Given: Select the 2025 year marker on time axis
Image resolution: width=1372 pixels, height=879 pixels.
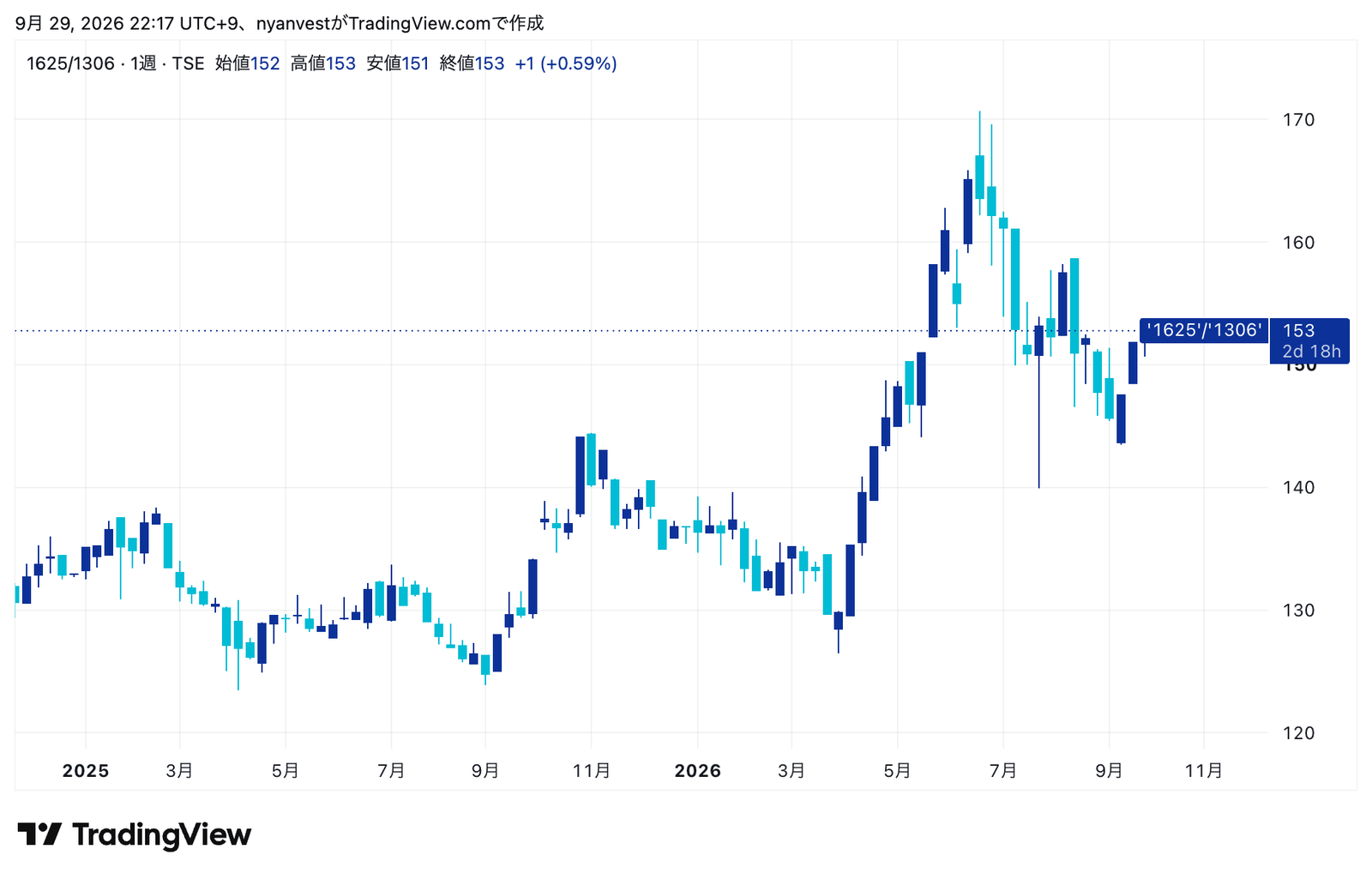Looking at the screenshot, I should coord(86,771).
